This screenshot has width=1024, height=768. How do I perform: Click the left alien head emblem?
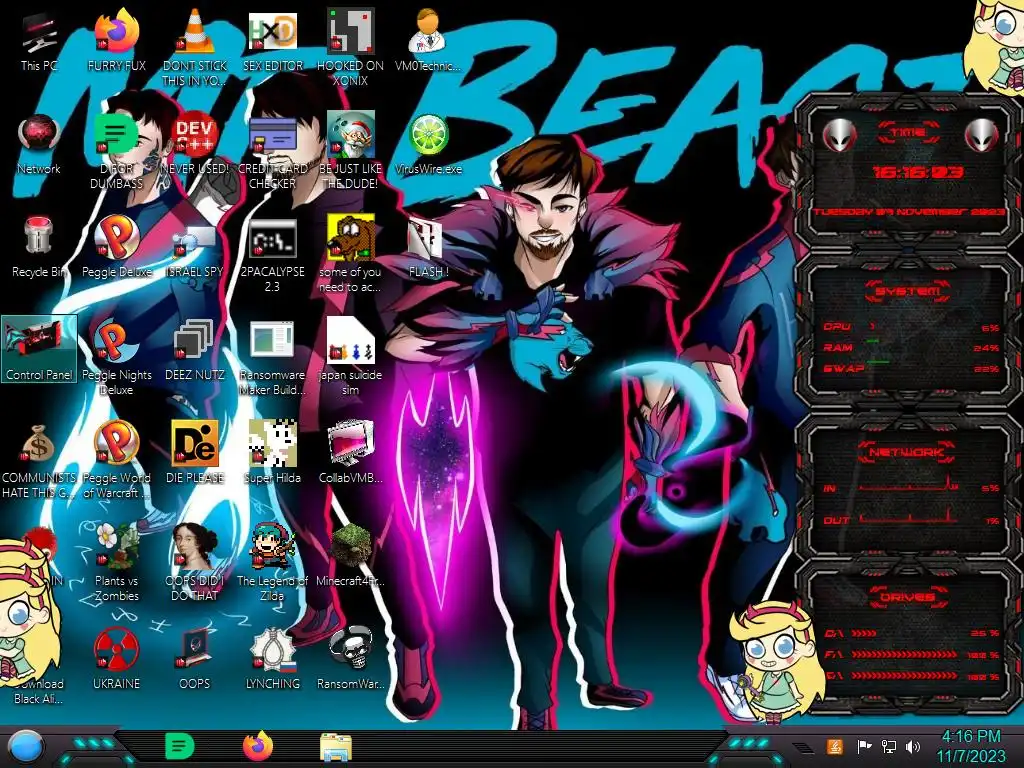pyautogui.click(x=839, y=135)
